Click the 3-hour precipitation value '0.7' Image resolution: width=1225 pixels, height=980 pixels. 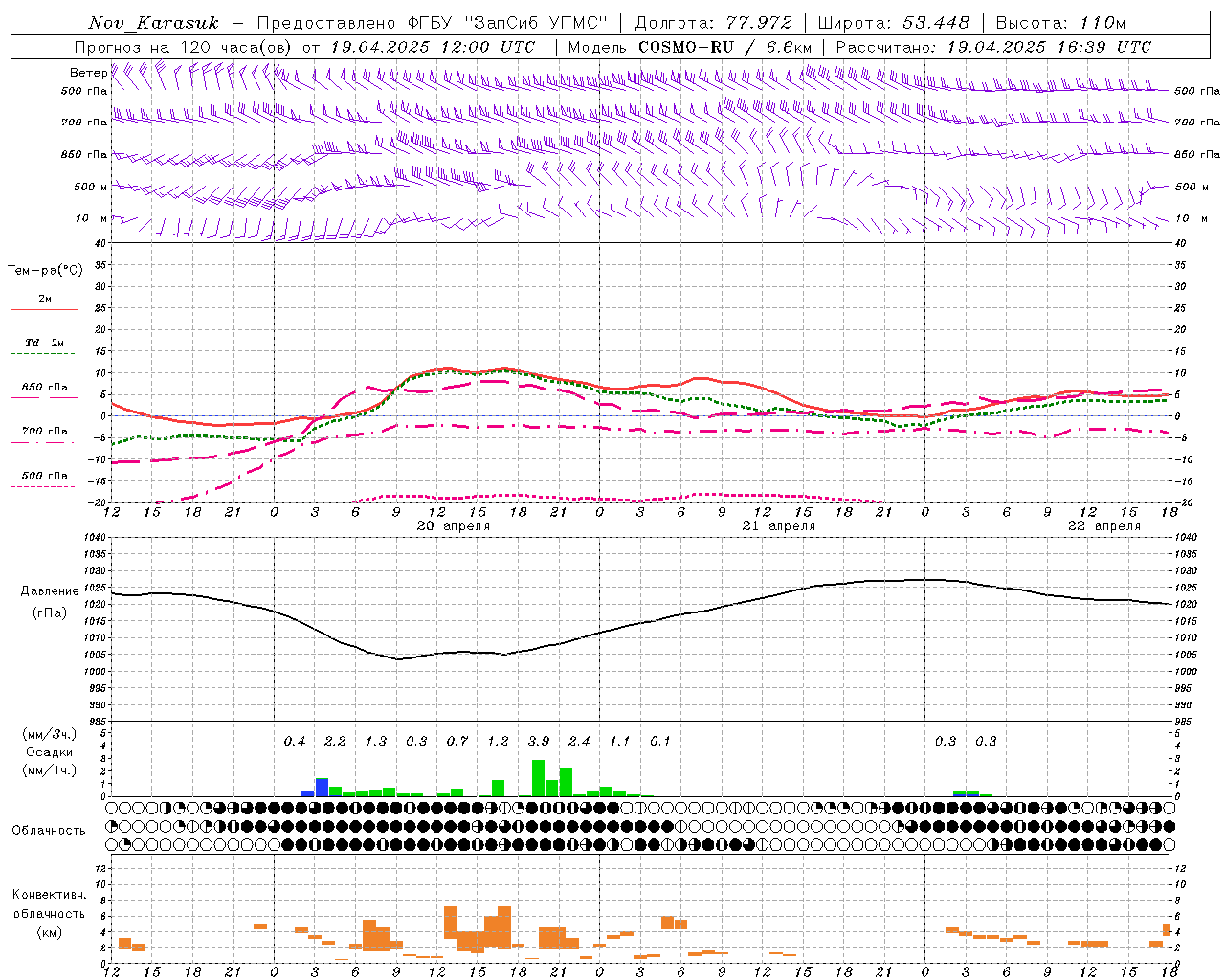[457, 742]
